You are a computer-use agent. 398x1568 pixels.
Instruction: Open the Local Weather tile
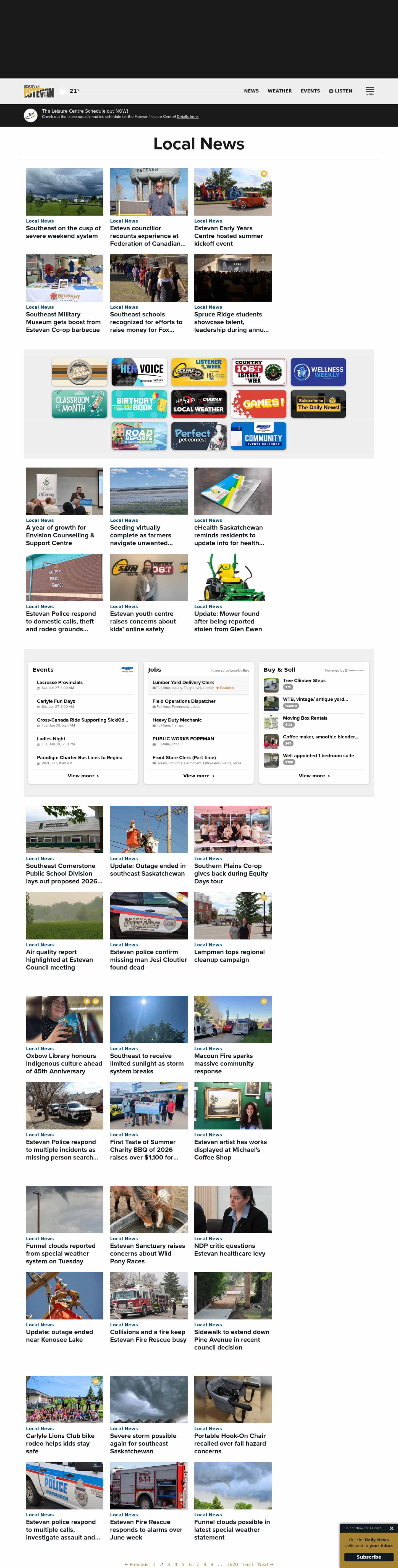199,404
